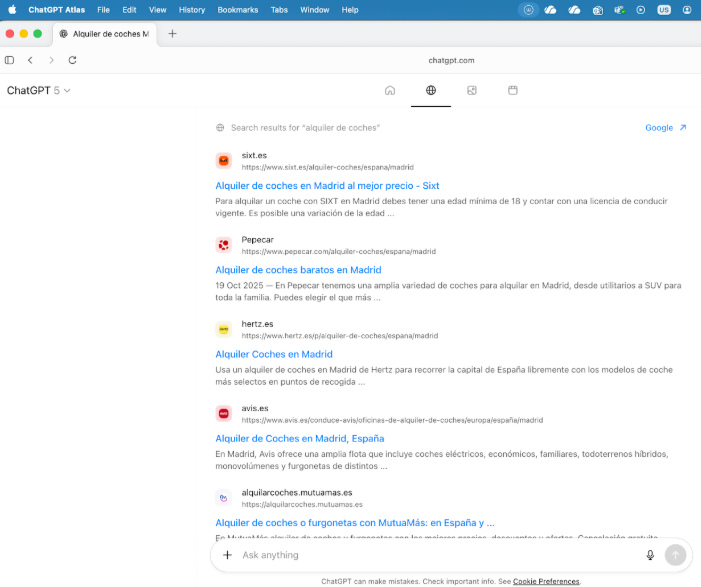701x587 pixels.
Task: Expand the ChatGPT 5 model selector
Action: [x=38, y=90]
